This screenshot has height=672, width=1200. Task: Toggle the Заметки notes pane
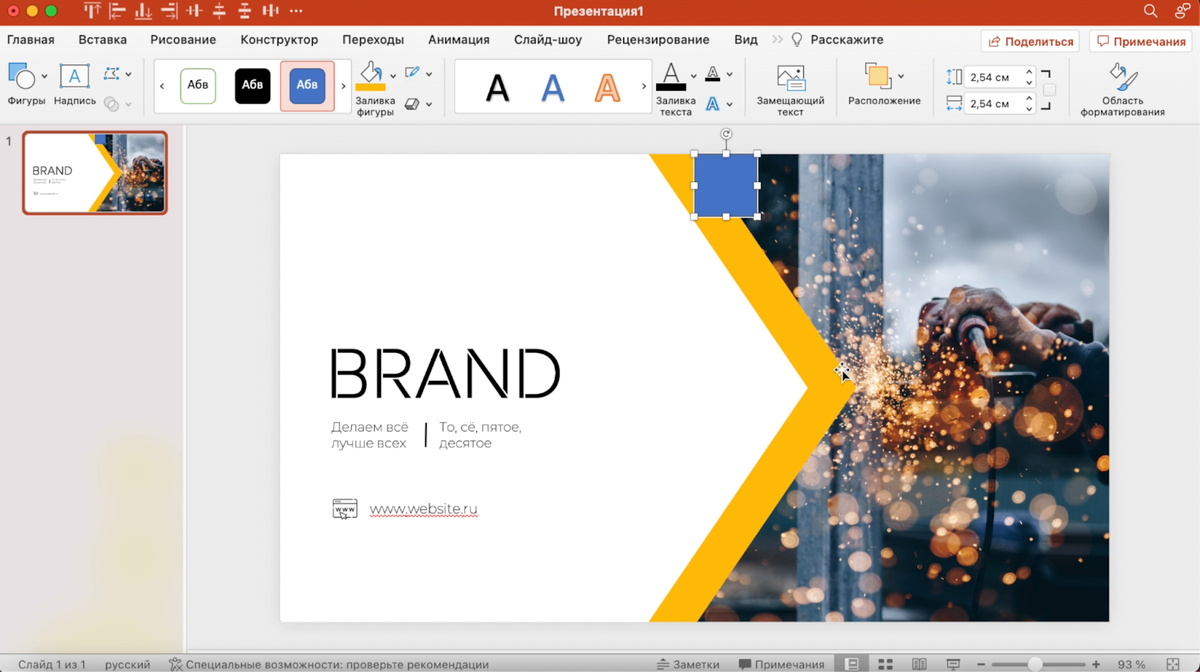688,664
